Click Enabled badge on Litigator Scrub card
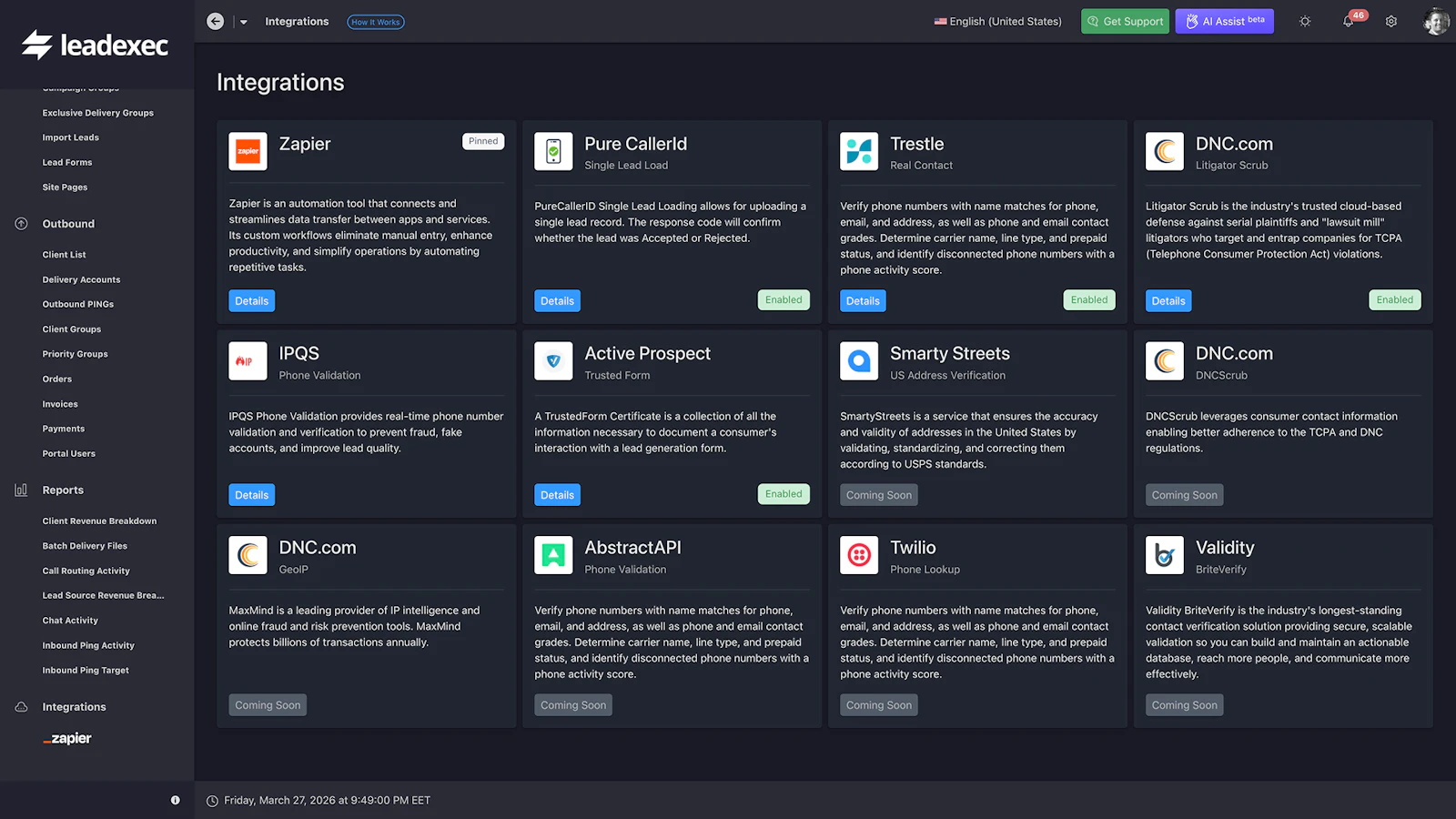Image resolution: width=1456 pixels, height=819 pixels. (x=1395, y=300)
